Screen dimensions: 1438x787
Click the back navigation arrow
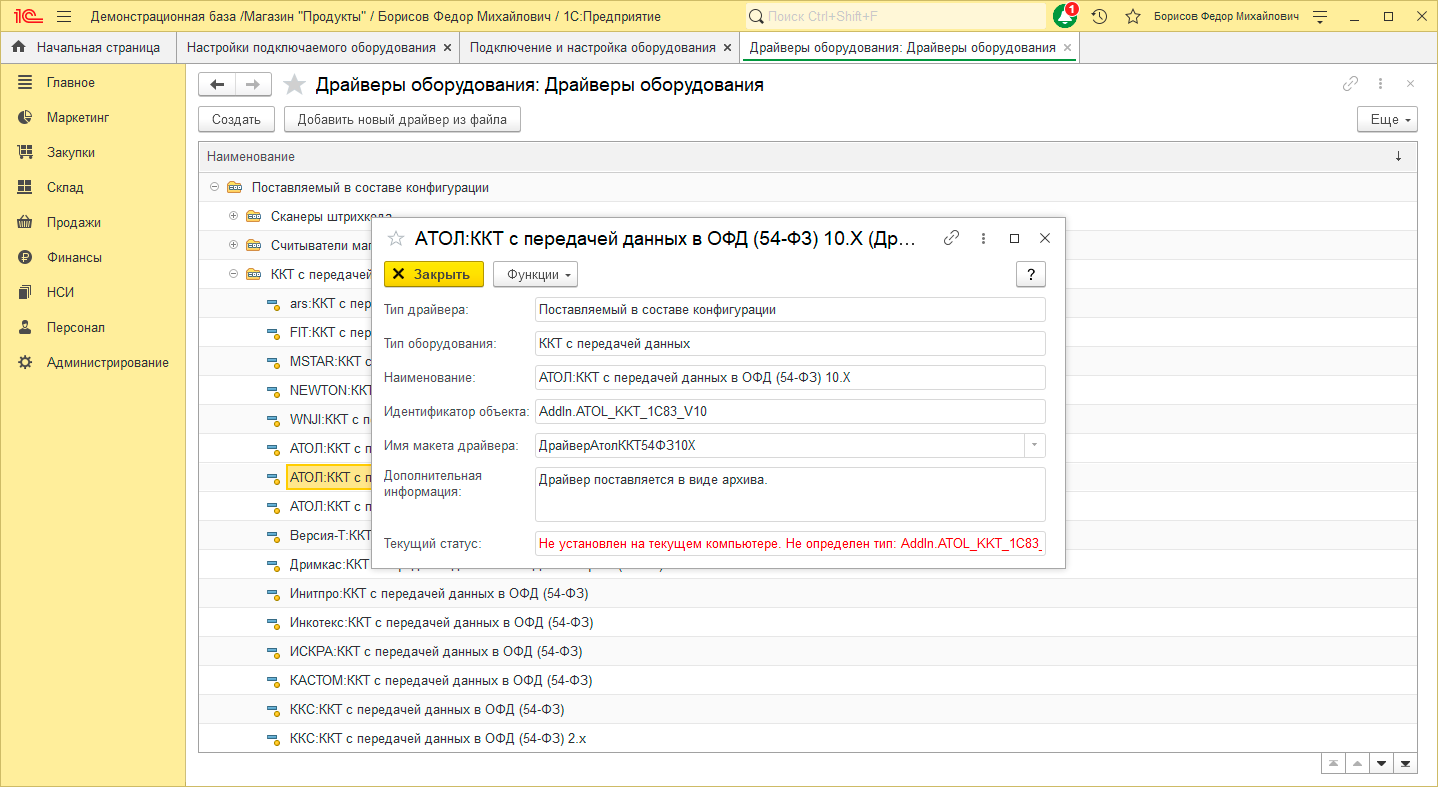(x=217, y=85)
